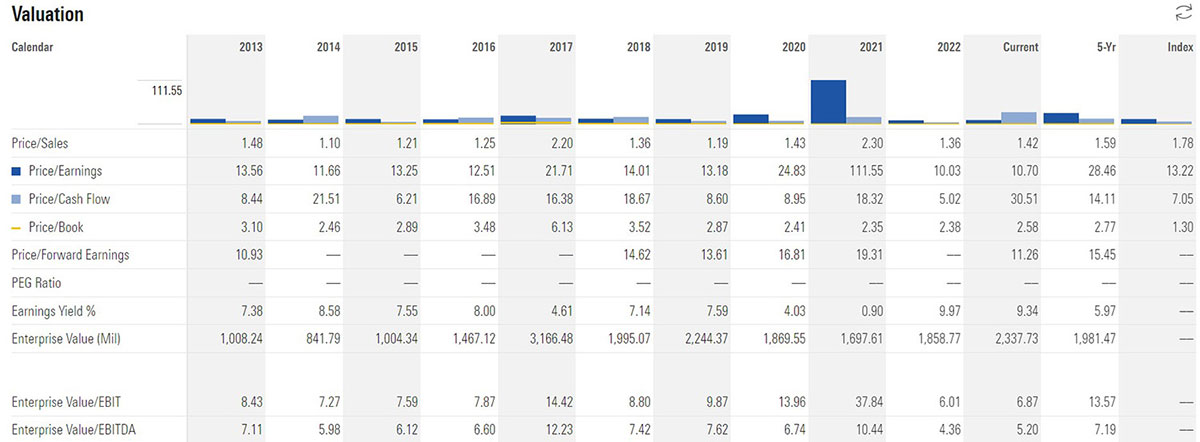Image resolution: width=1200 pixels, height=442 pixels.
Task: Click the Enterprise Value (Mil) row label
Action: (x=66, y=339)
